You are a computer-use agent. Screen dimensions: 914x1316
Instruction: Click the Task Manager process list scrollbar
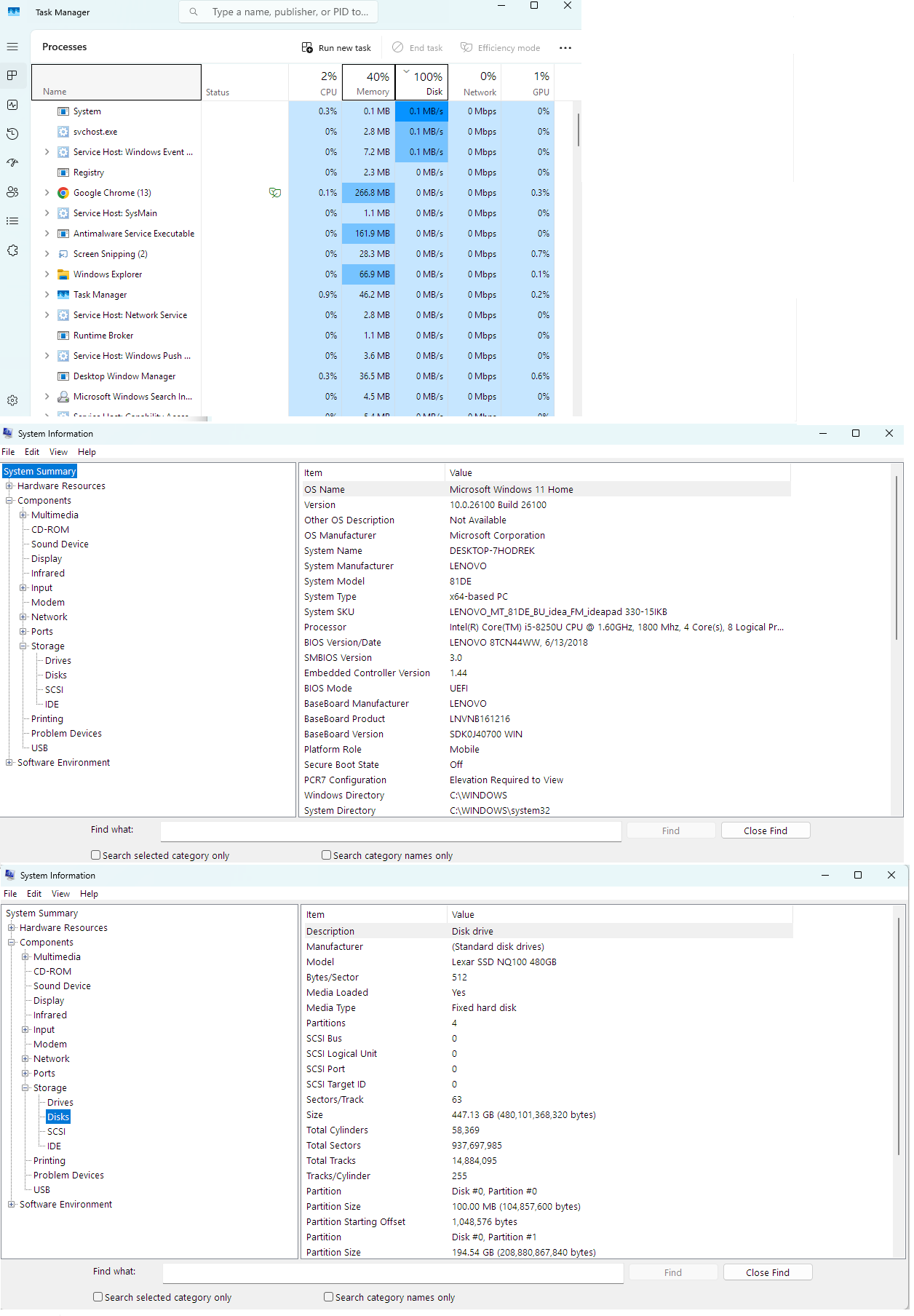(x=578, y=130)
